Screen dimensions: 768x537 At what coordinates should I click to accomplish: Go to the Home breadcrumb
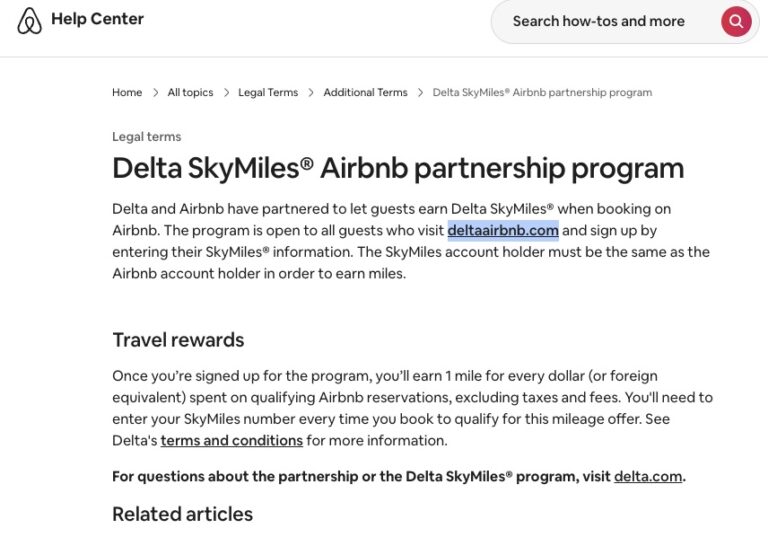pyautogui.click(x=127, y=93)
